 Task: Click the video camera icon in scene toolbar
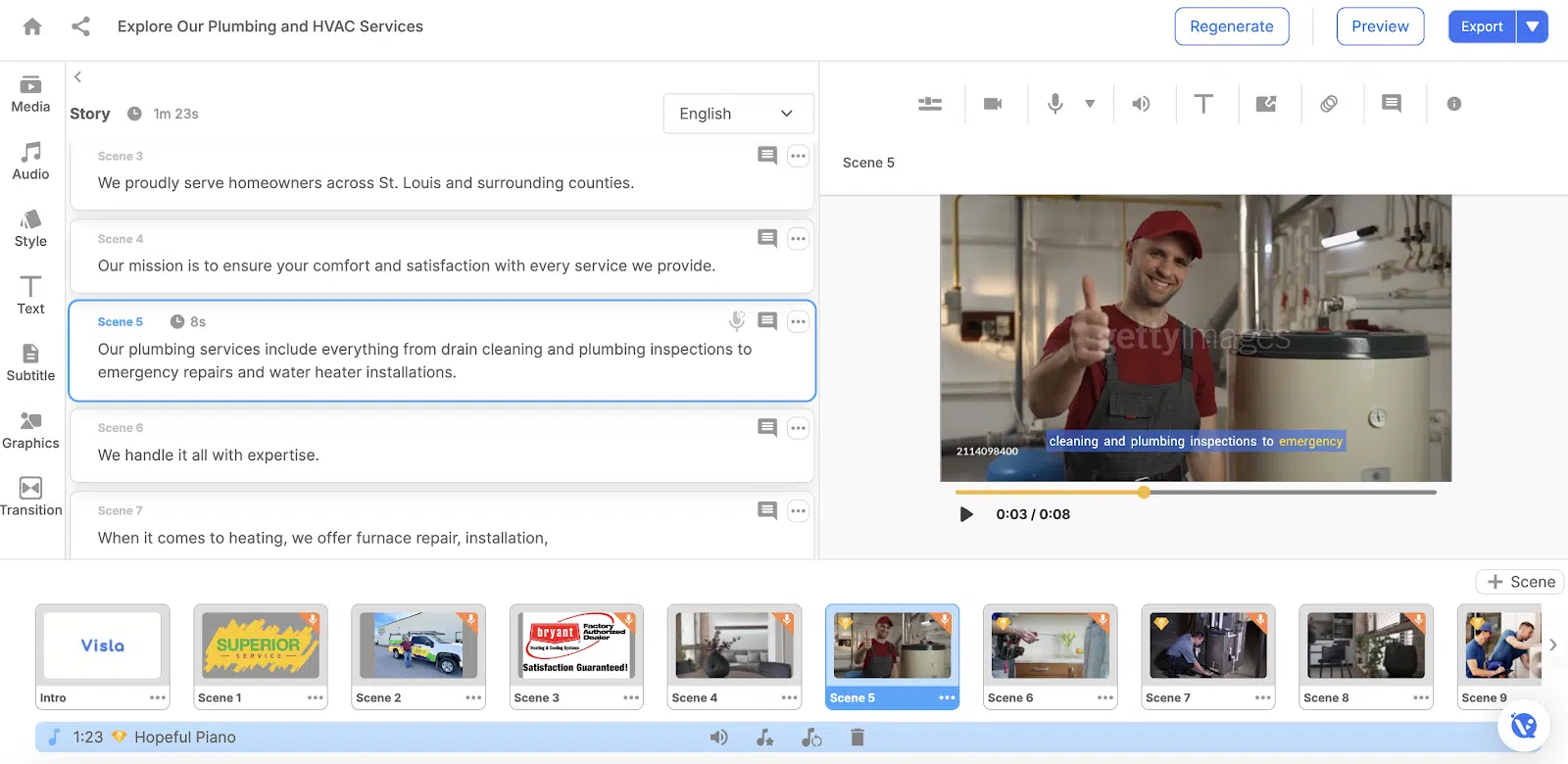click(993, 104)
